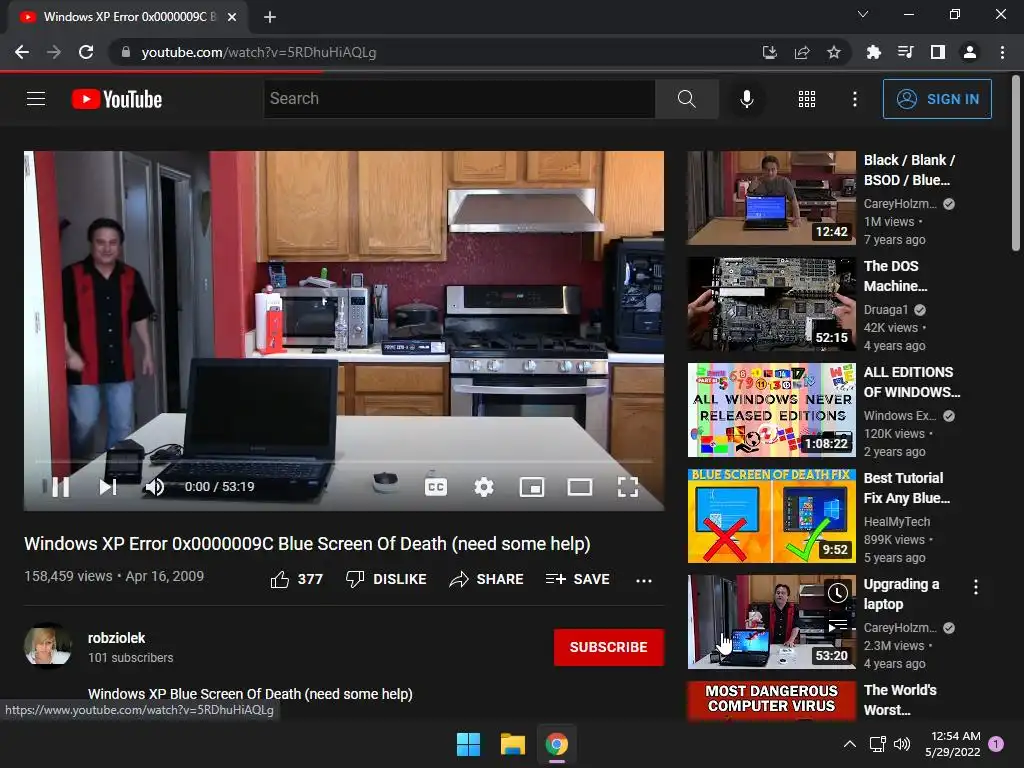Open Chrome profile icon
Screen dimensions: 1024x768
[x=970, y=52]
